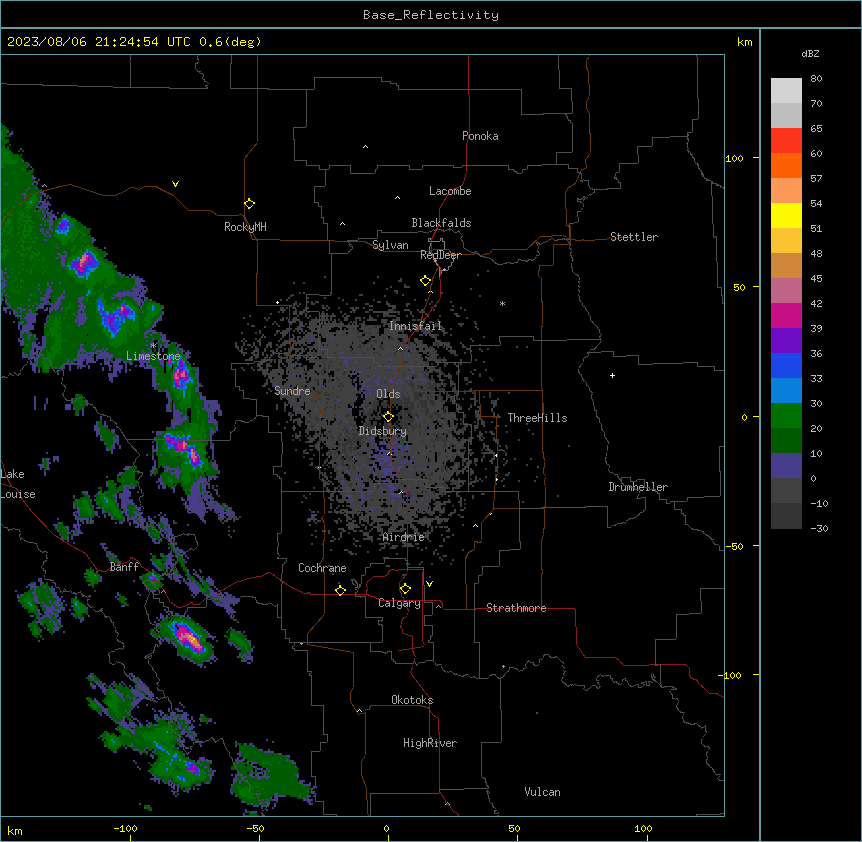The image size is (862, 842).
Task: Click the Base_Reflectivity title
Action: (x=431, y=15)
